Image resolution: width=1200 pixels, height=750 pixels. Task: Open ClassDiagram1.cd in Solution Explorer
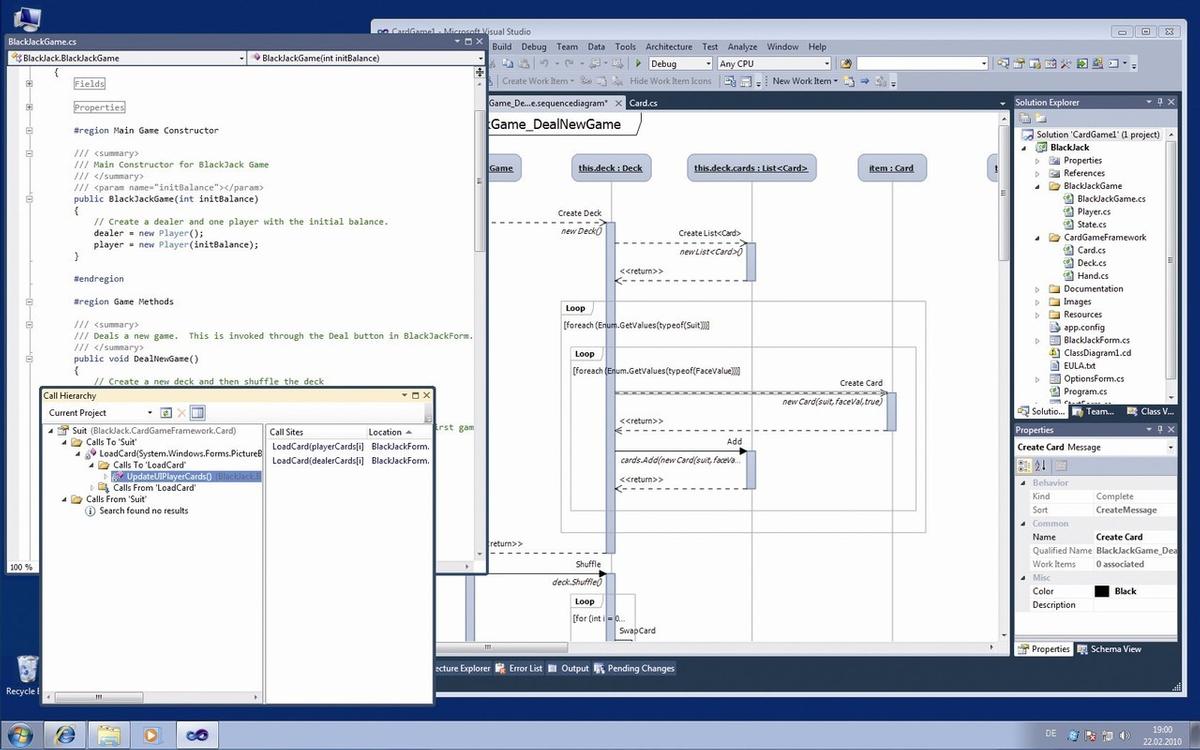(x=1090, y=353)
